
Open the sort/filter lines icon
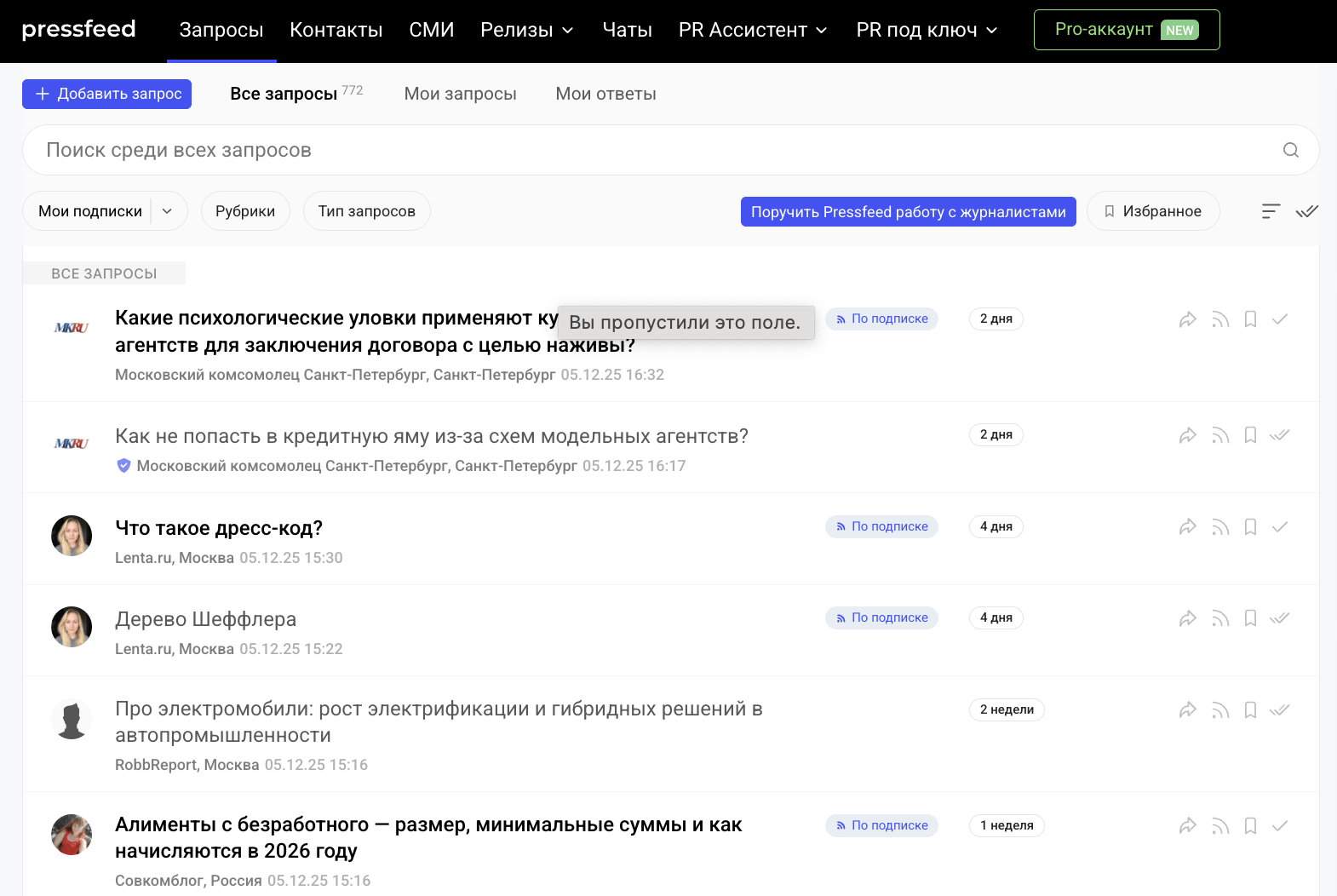[1271, 211]
